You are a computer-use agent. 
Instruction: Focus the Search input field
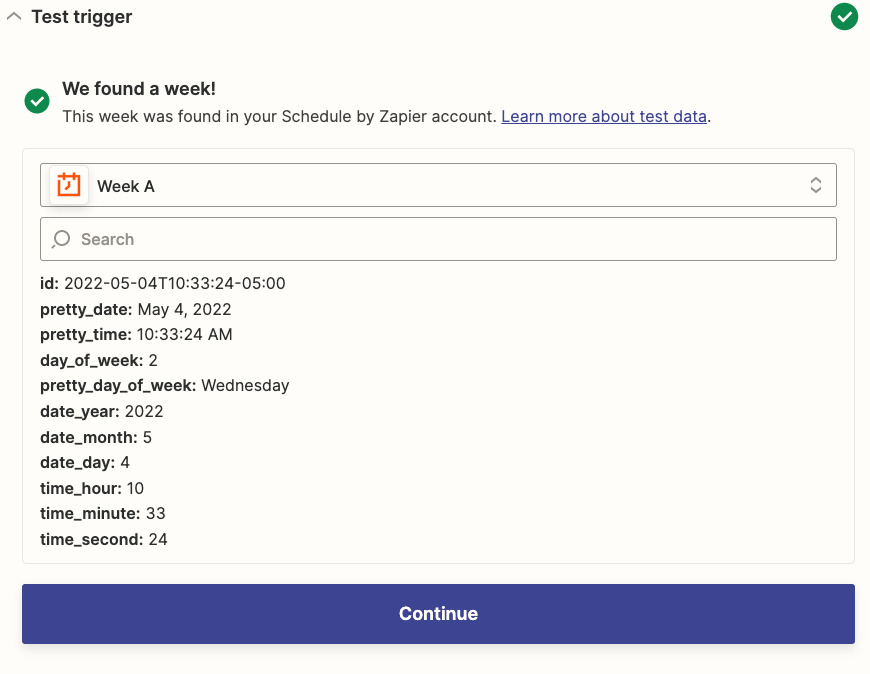[x=438, y=239]
